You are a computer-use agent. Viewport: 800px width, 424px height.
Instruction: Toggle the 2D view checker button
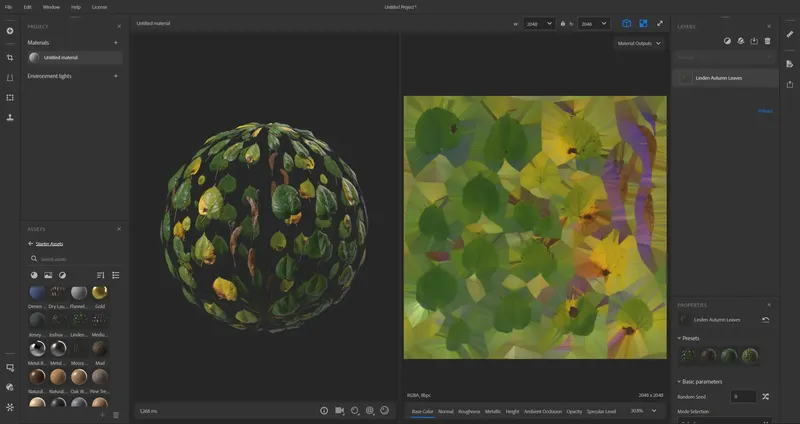click(643, 23)
